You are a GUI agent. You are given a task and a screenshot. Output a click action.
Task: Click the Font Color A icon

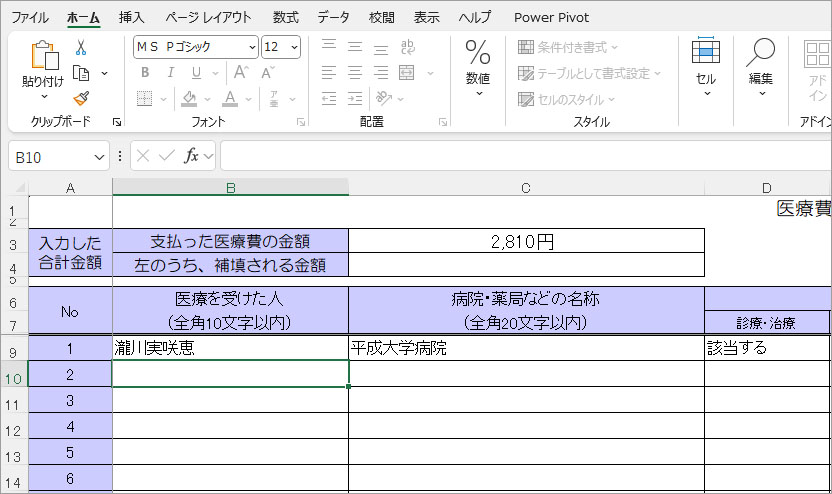tap(230, 99)
